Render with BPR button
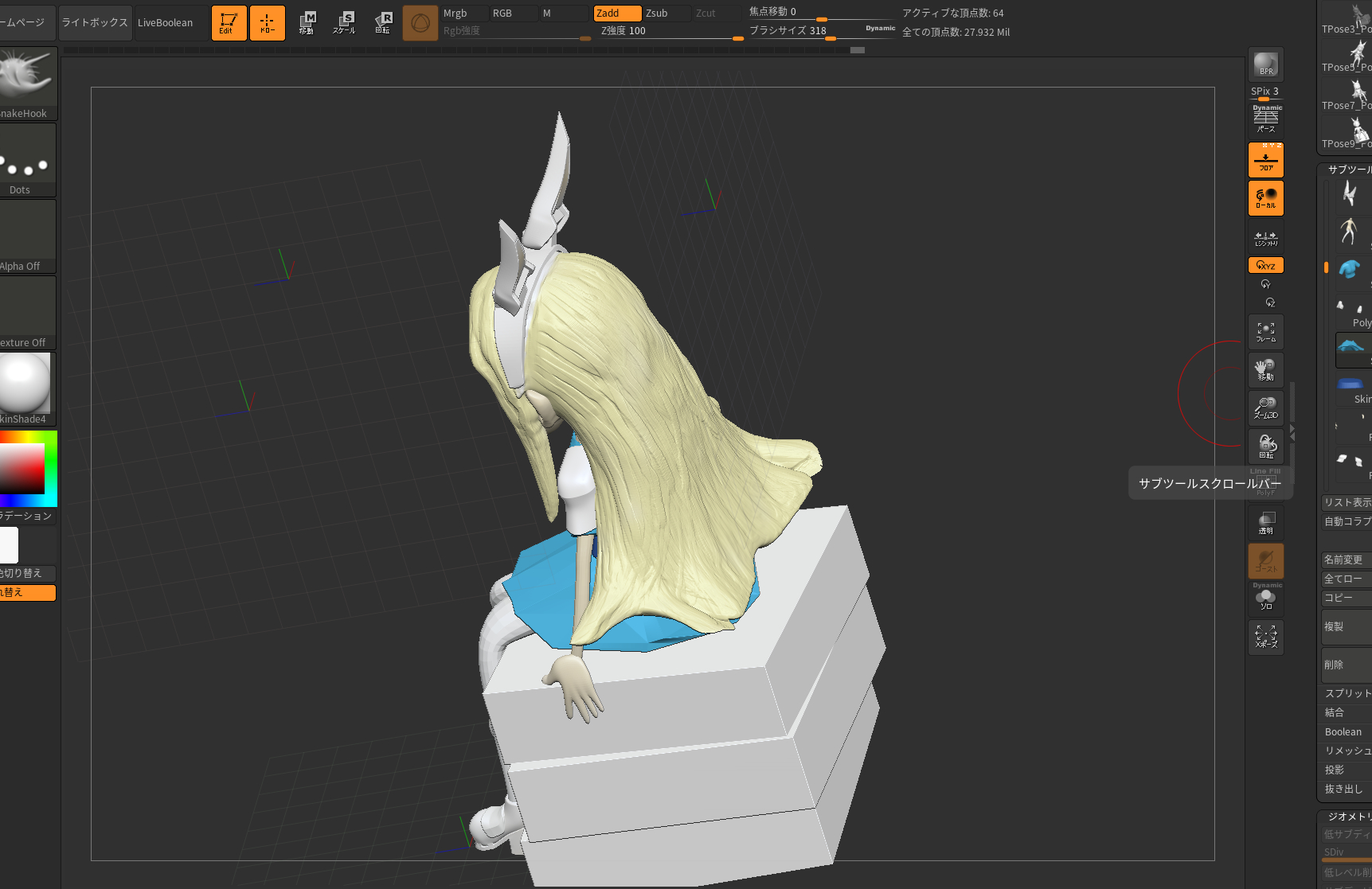This screenshot has width=1372, height=889. click(x=1265, y=64)
